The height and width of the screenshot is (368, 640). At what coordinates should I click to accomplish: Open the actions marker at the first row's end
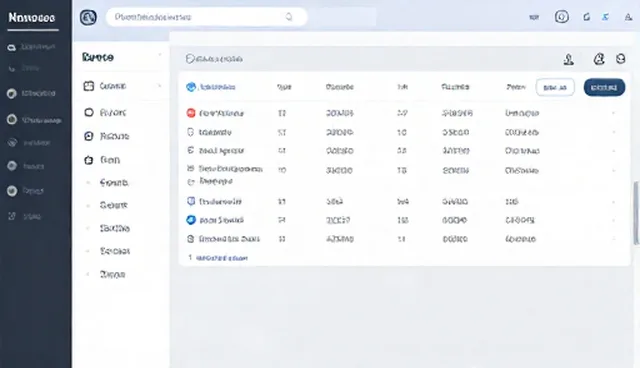(x=613, y=113)
